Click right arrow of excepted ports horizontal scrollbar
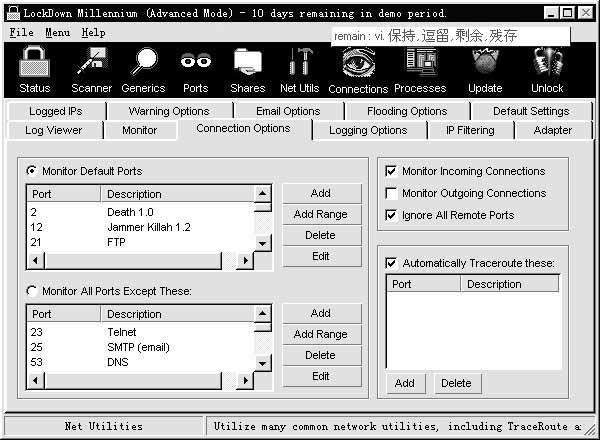Viewport: 600px width, 440px height. [x=245, y=381]
